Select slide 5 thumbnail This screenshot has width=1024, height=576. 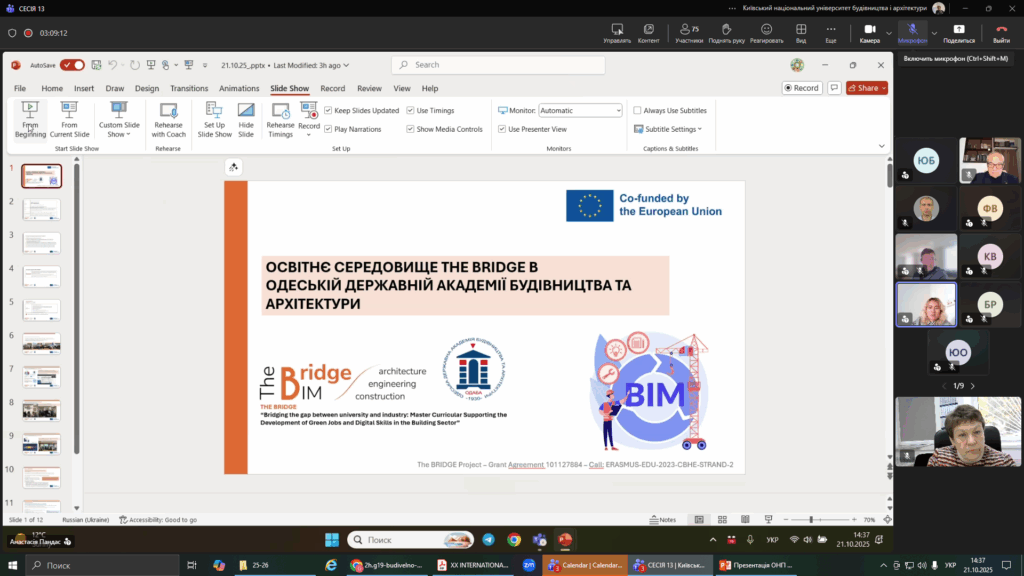point(41,309)
